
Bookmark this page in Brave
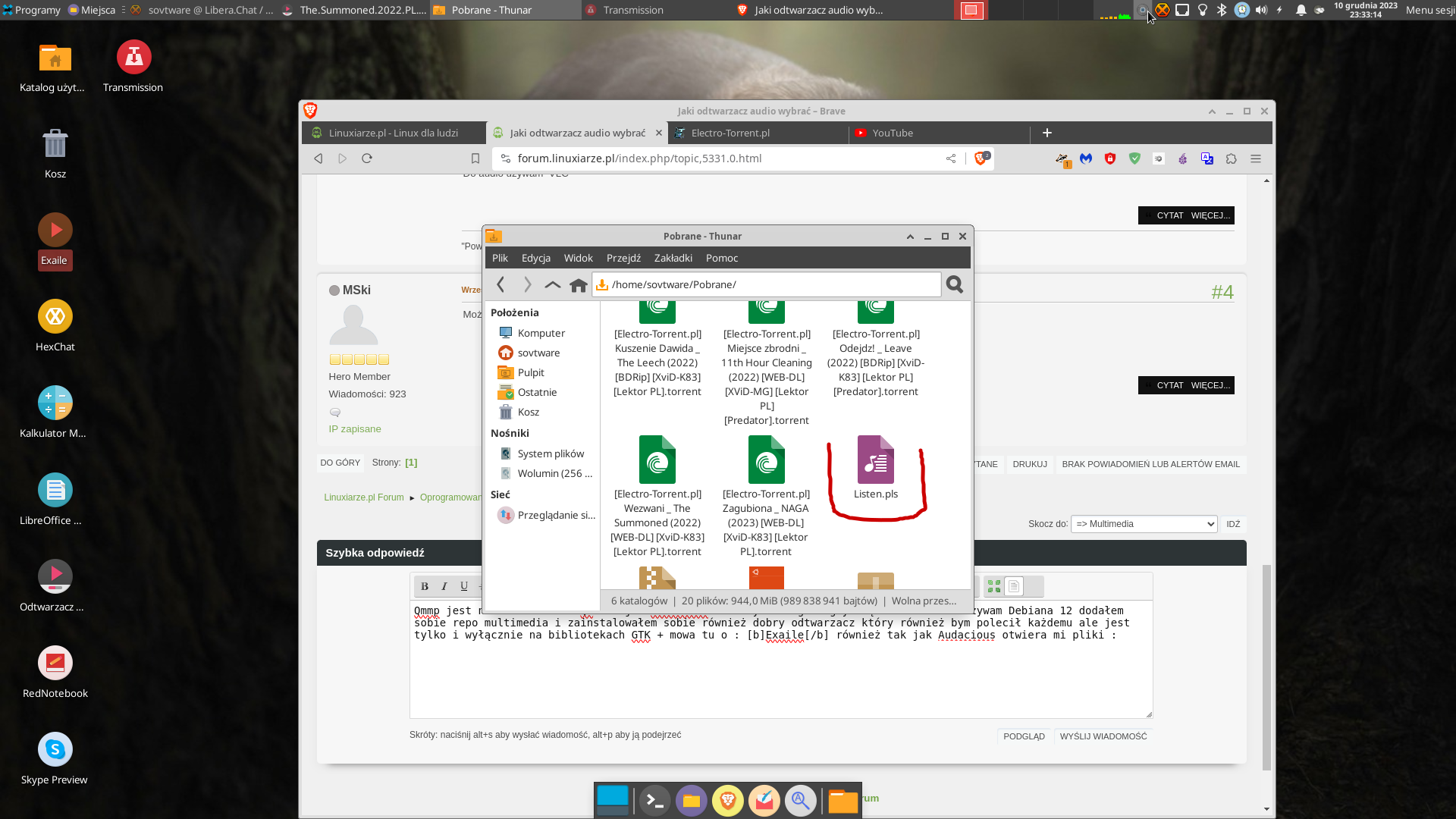click(x=475, y=158)
